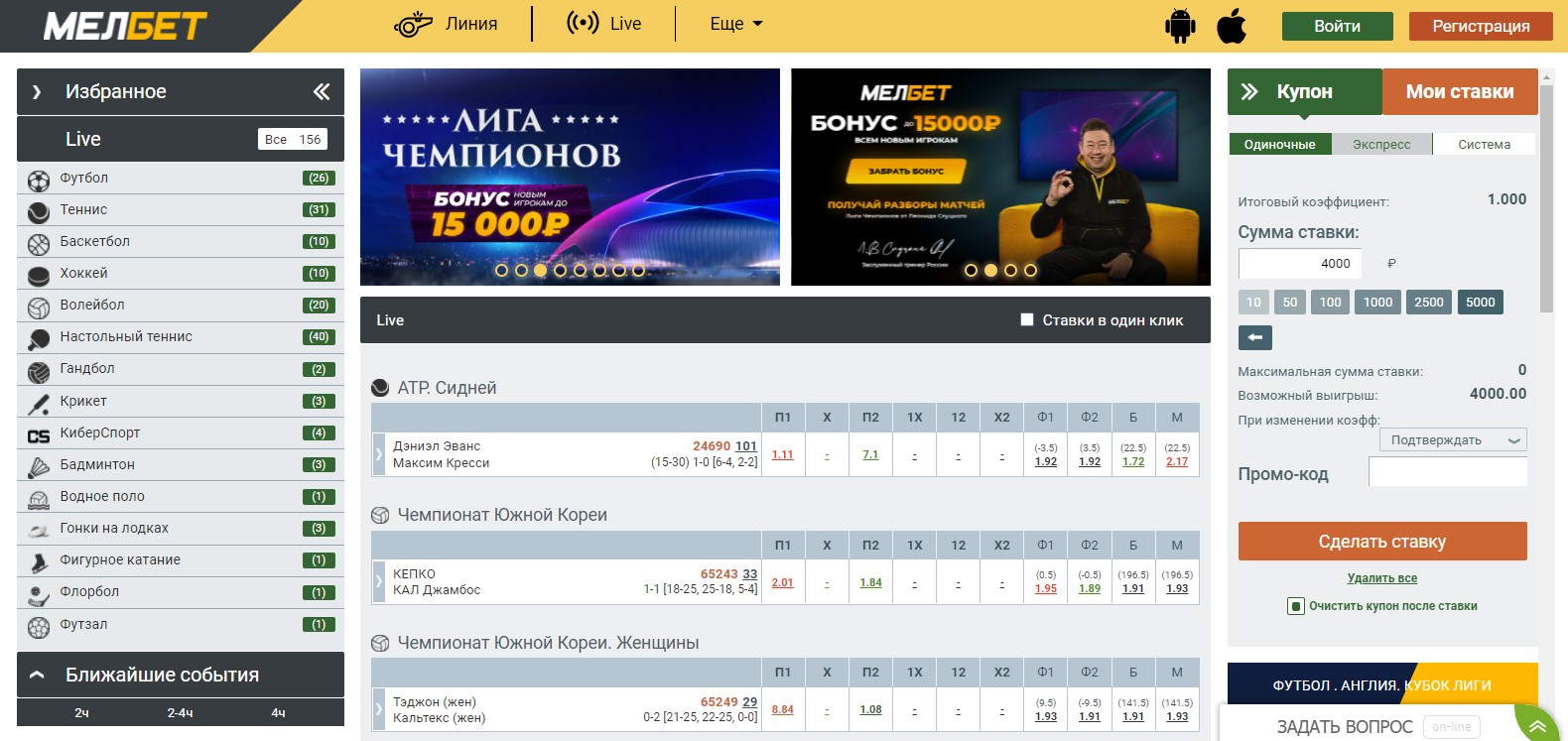The width and height of the screenshot is (1568, 741).
Task: Click the handball icon in sidebar
Action: pyautogui.click(x=39, y=371)
